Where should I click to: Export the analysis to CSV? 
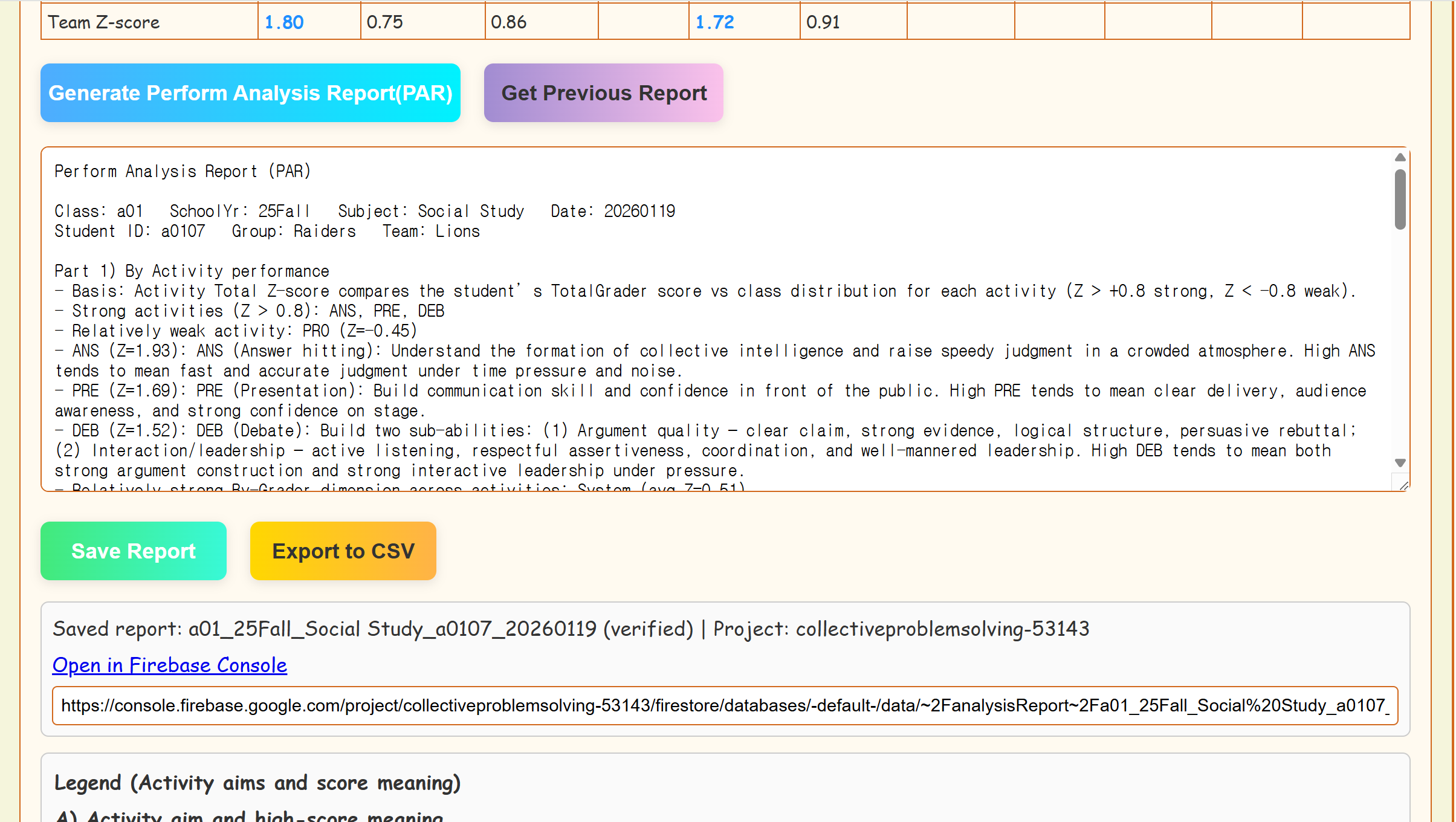coord(343,551)
